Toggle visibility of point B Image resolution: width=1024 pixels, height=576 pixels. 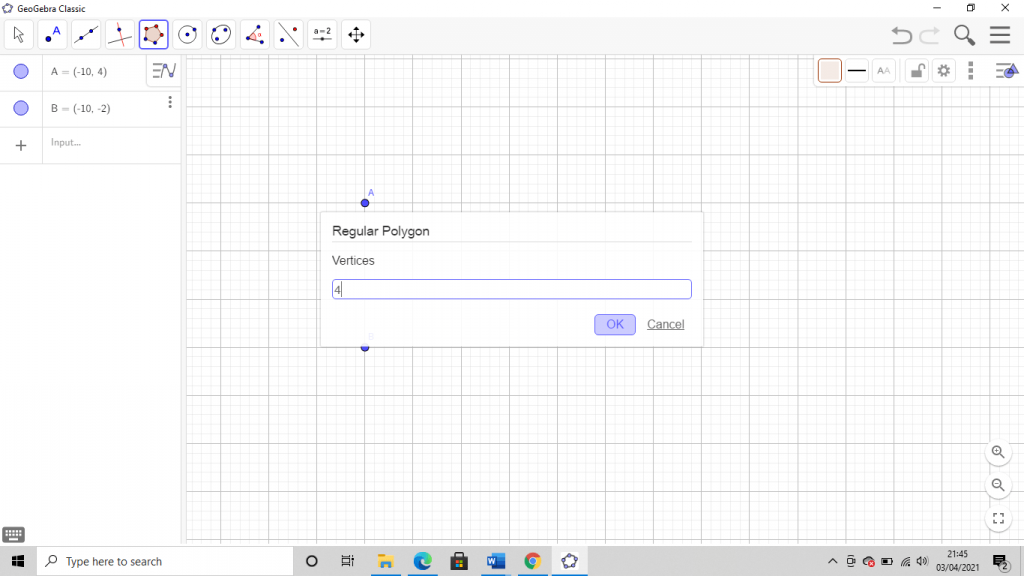pyautogui.click(x=21, y=108)
